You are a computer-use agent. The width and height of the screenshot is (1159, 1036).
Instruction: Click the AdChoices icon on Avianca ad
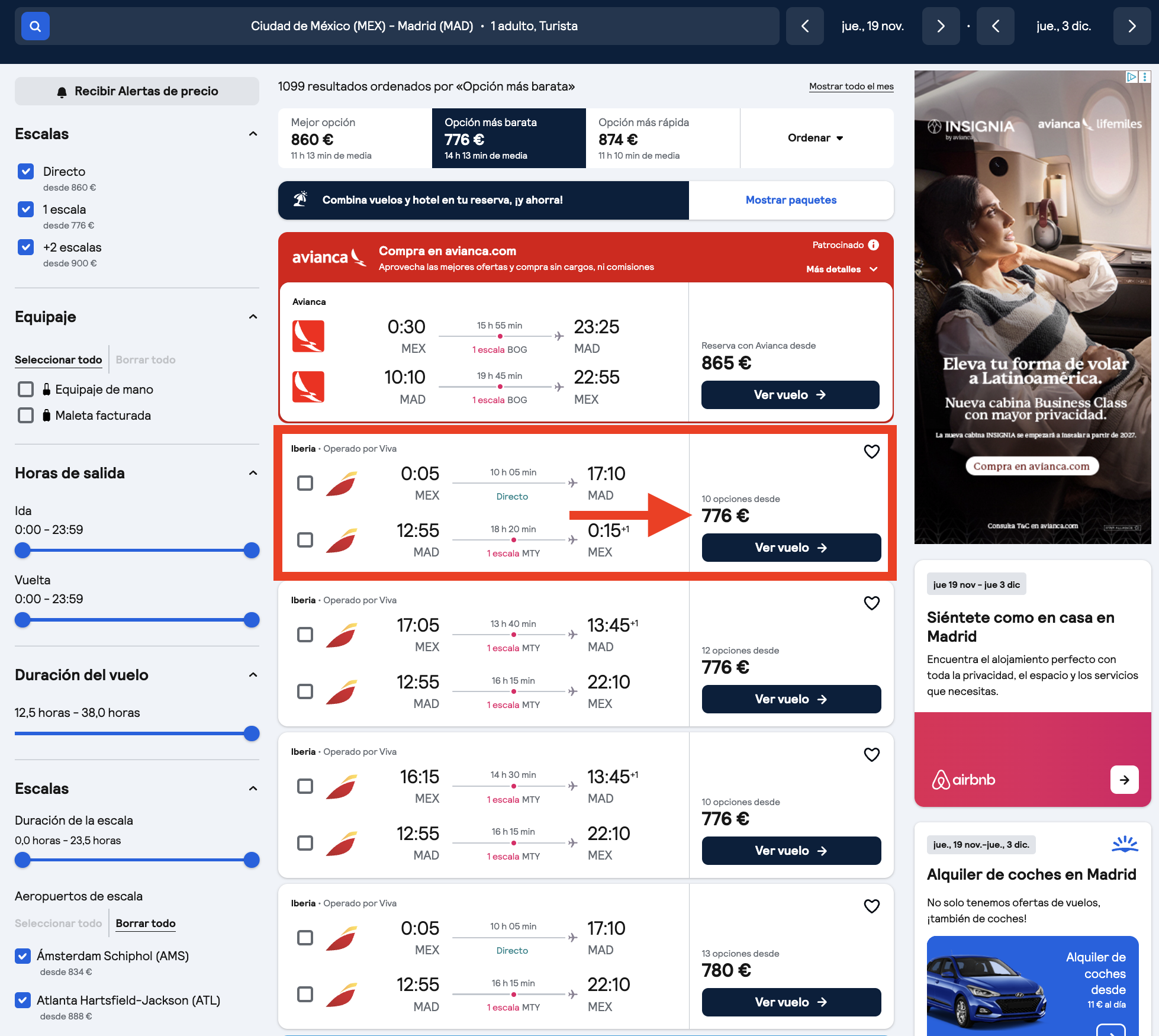click(x=1131, y=77)
